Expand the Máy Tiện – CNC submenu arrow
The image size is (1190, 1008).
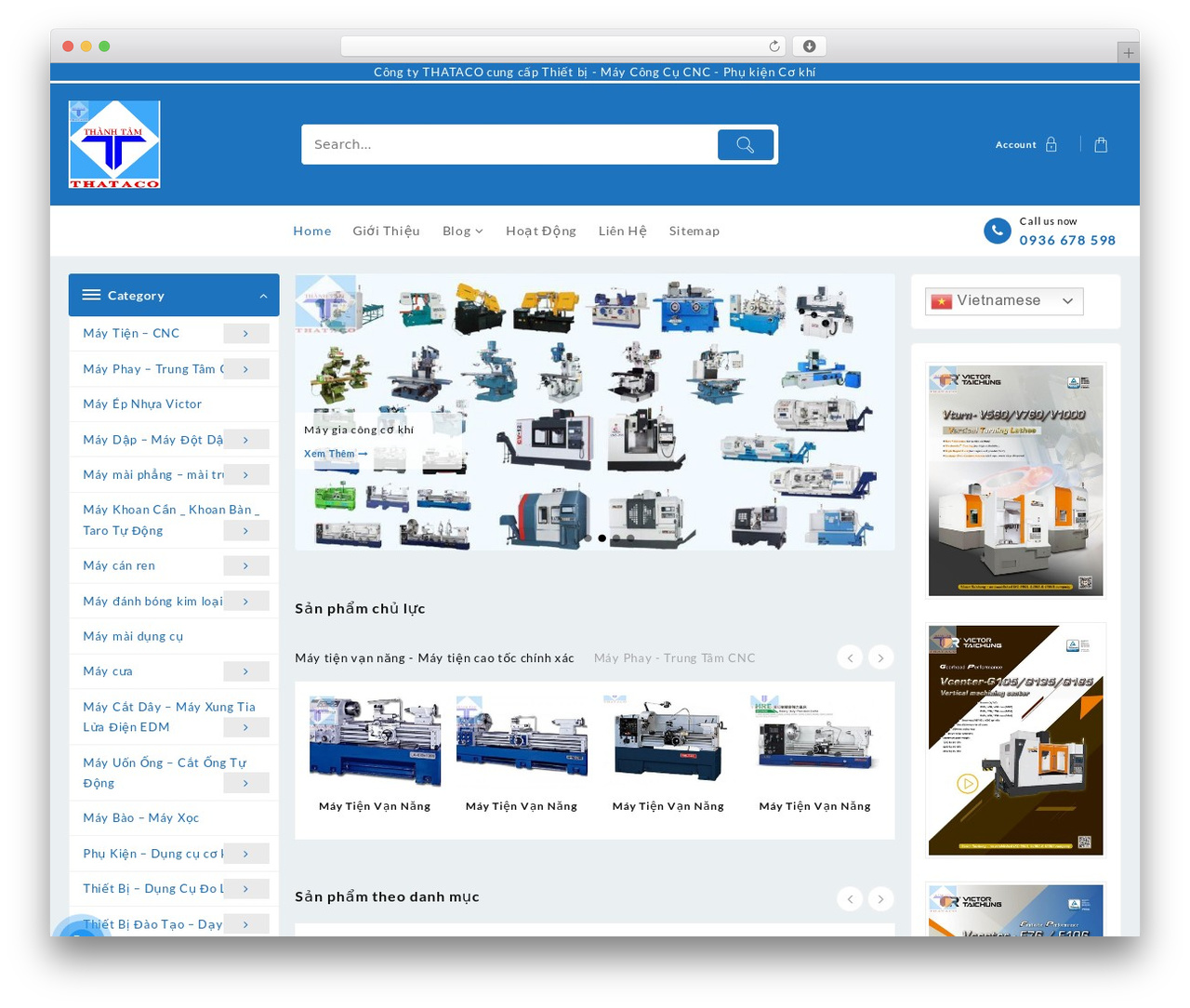pos(245,333)
